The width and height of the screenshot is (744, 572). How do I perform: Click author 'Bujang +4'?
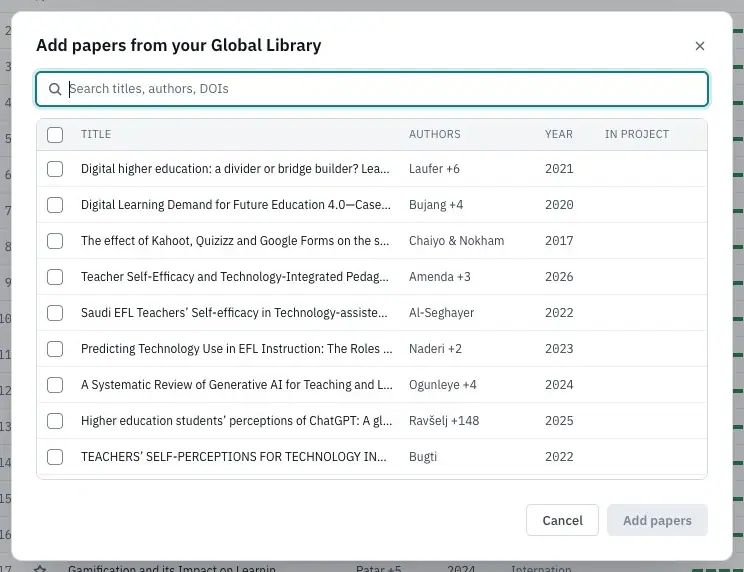[436, 205]
